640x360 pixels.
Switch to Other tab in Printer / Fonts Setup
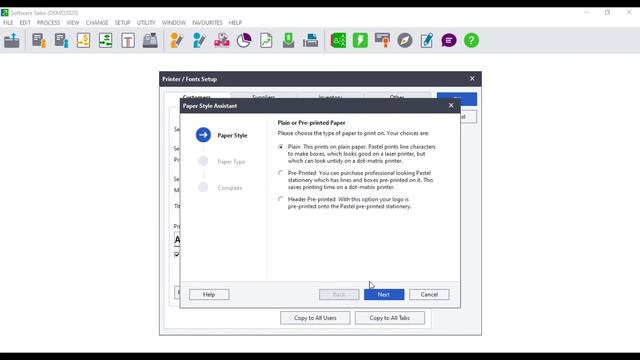click(x=397, y=96)
